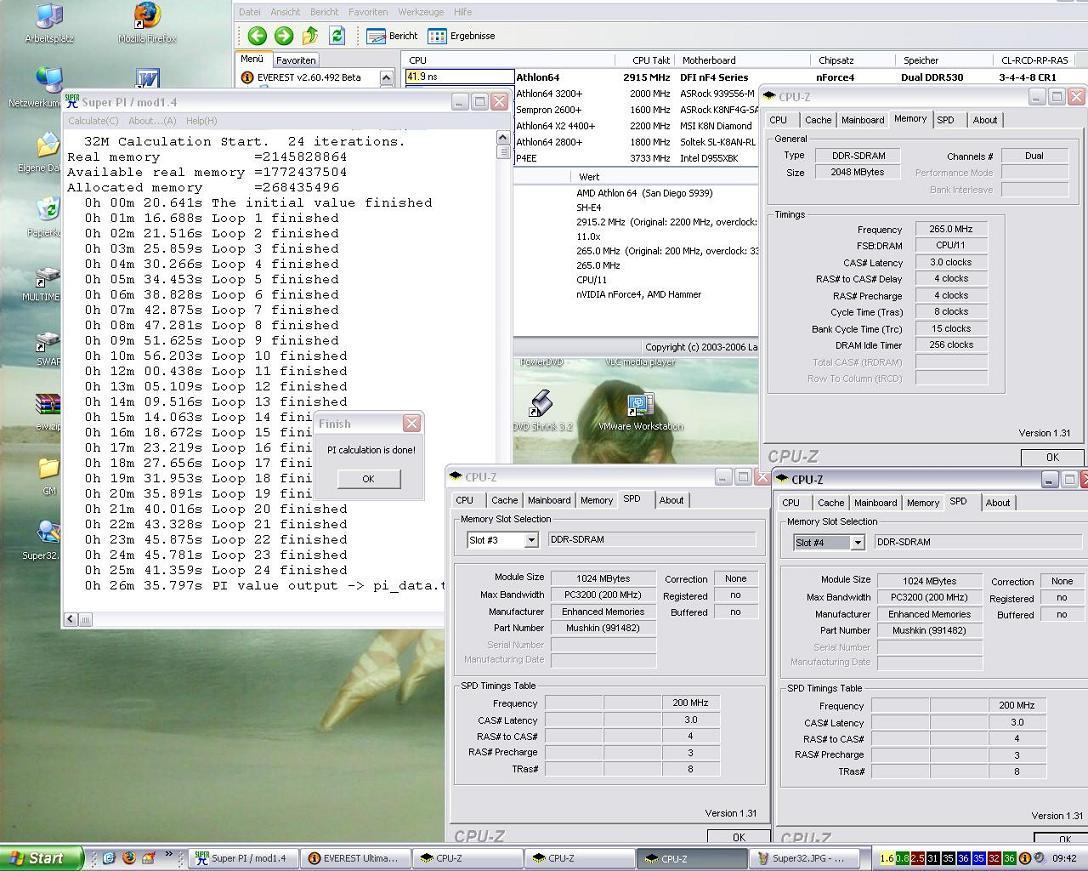Select DVD Shrink 3.2 desktop icon
The height and width of the screenshot is (871, 1088).
coord(542,411)
